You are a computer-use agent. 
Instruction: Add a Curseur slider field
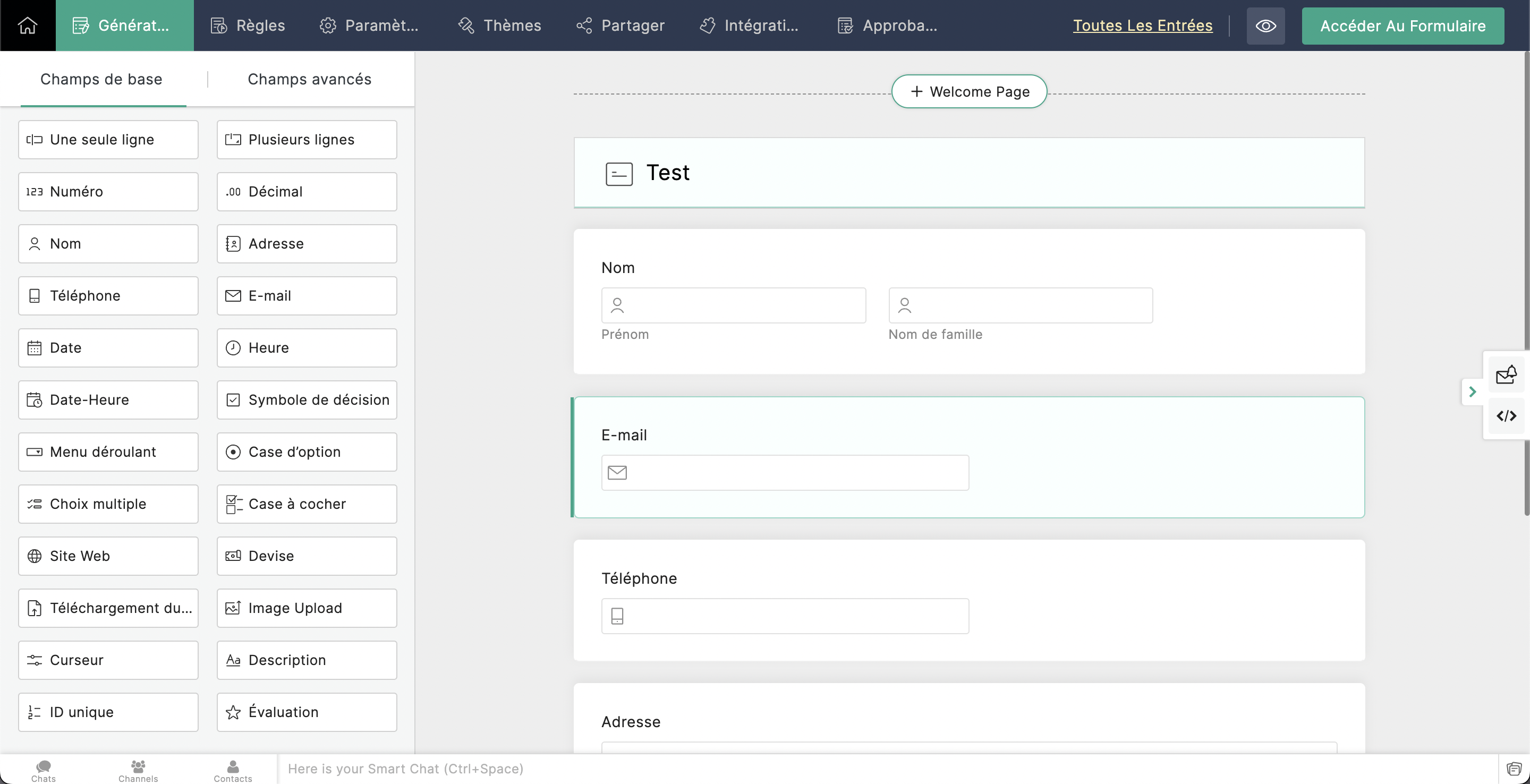click(108, 660)
